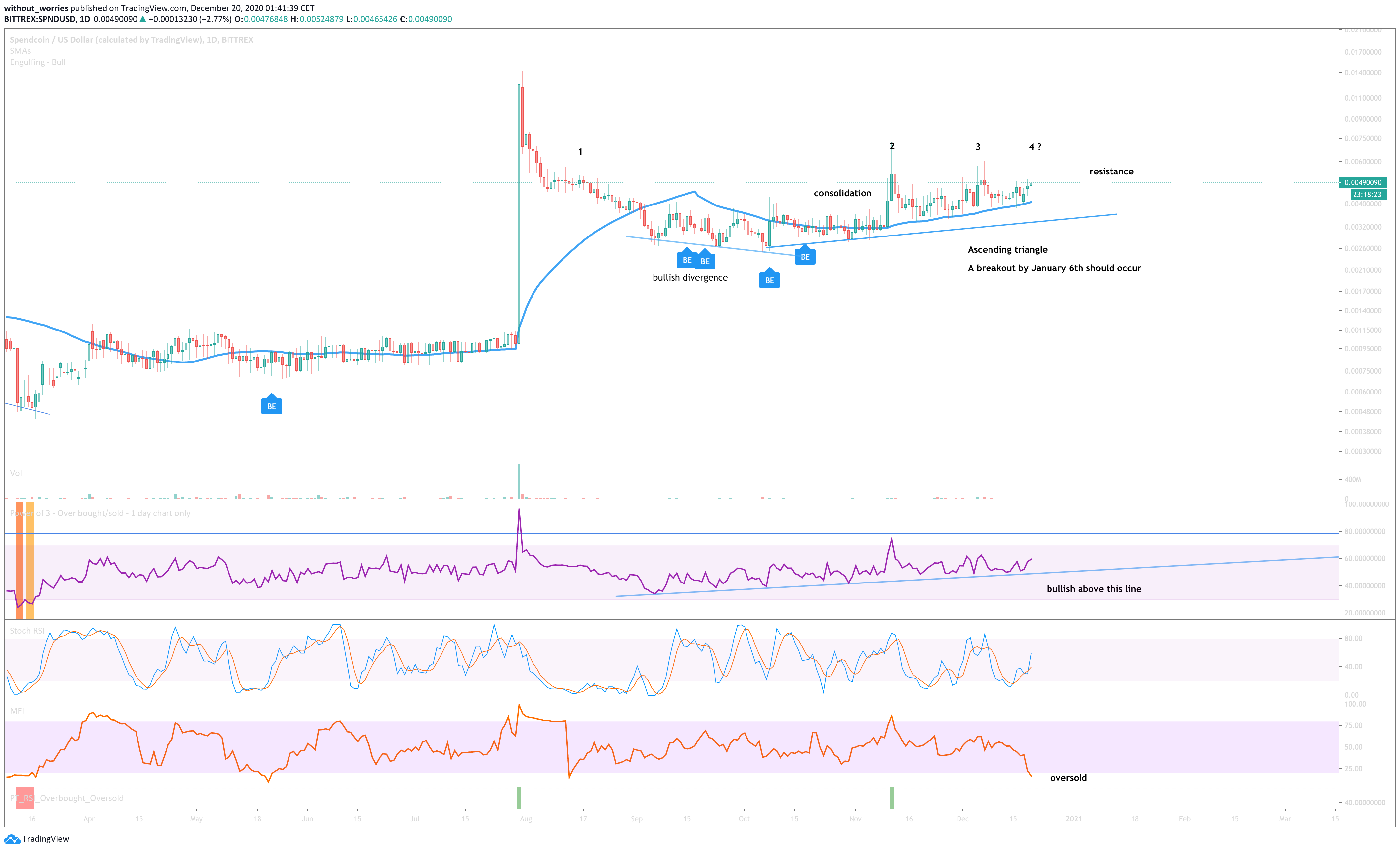This screenshot has width=1400, height=851.
Task: Click the pink block in PT_RSI pane at March
Action: 24,798
